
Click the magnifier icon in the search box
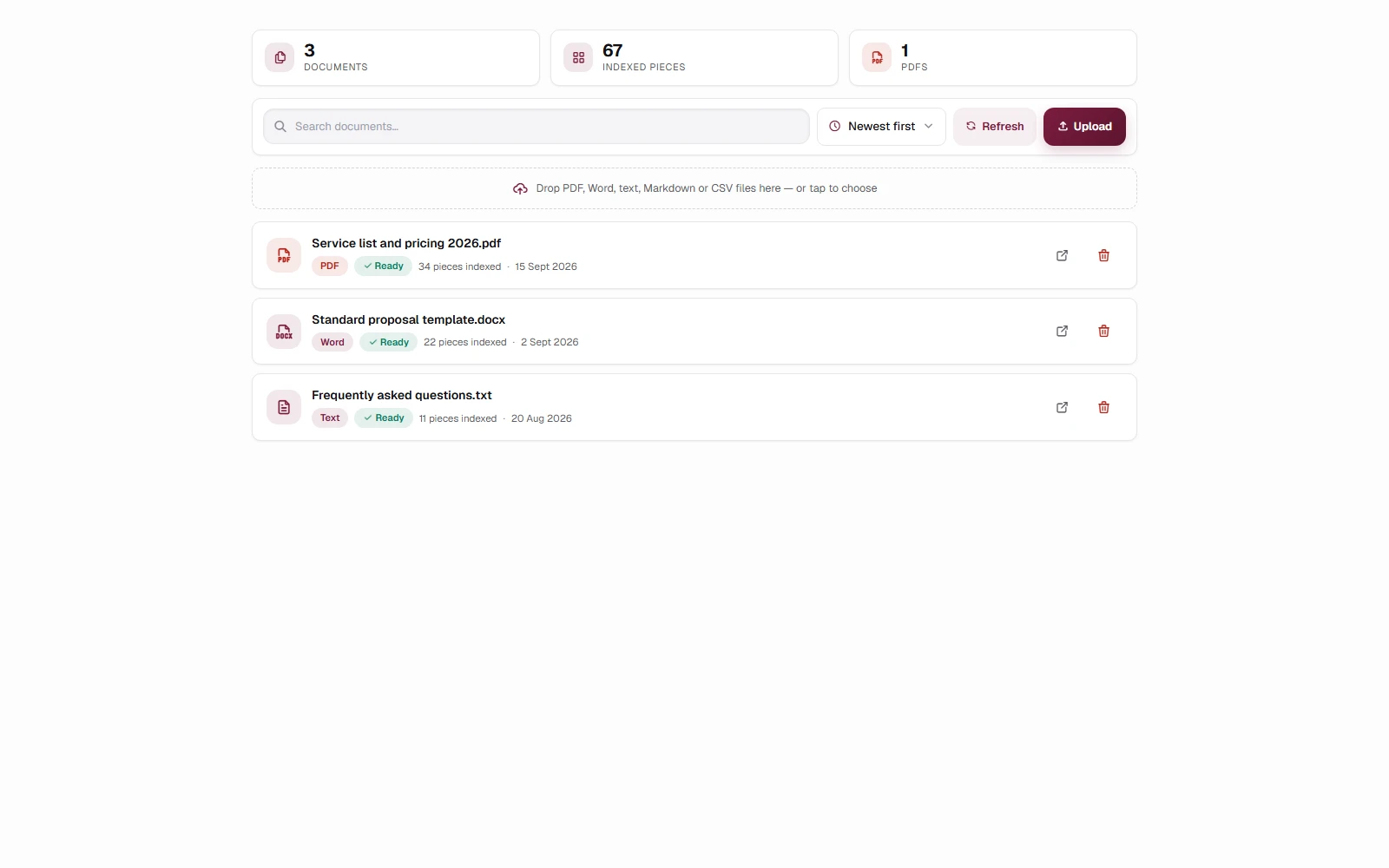(280, 127)
